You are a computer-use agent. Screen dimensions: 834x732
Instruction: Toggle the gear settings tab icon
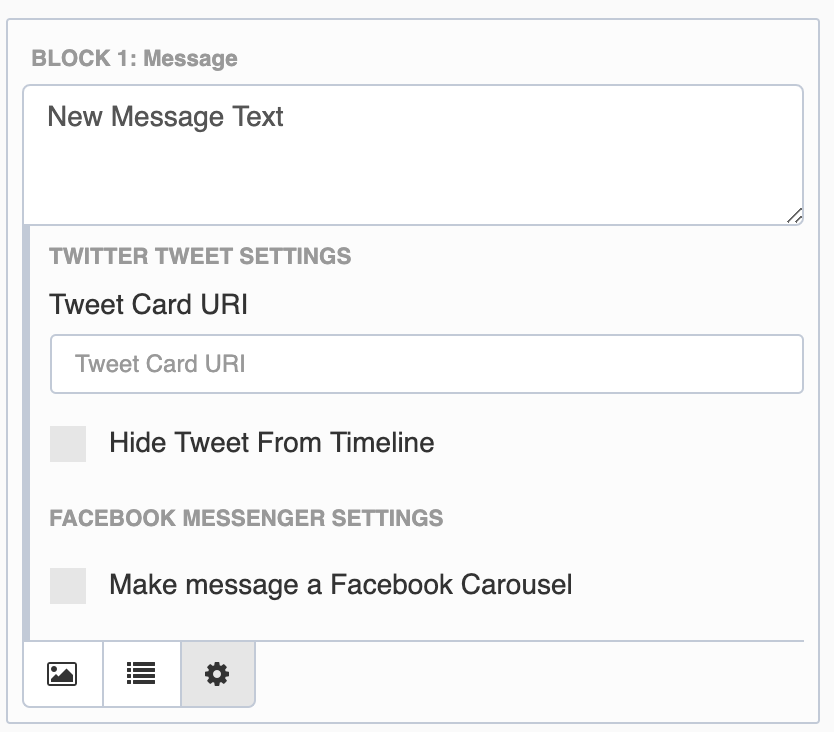coord(218,674)
